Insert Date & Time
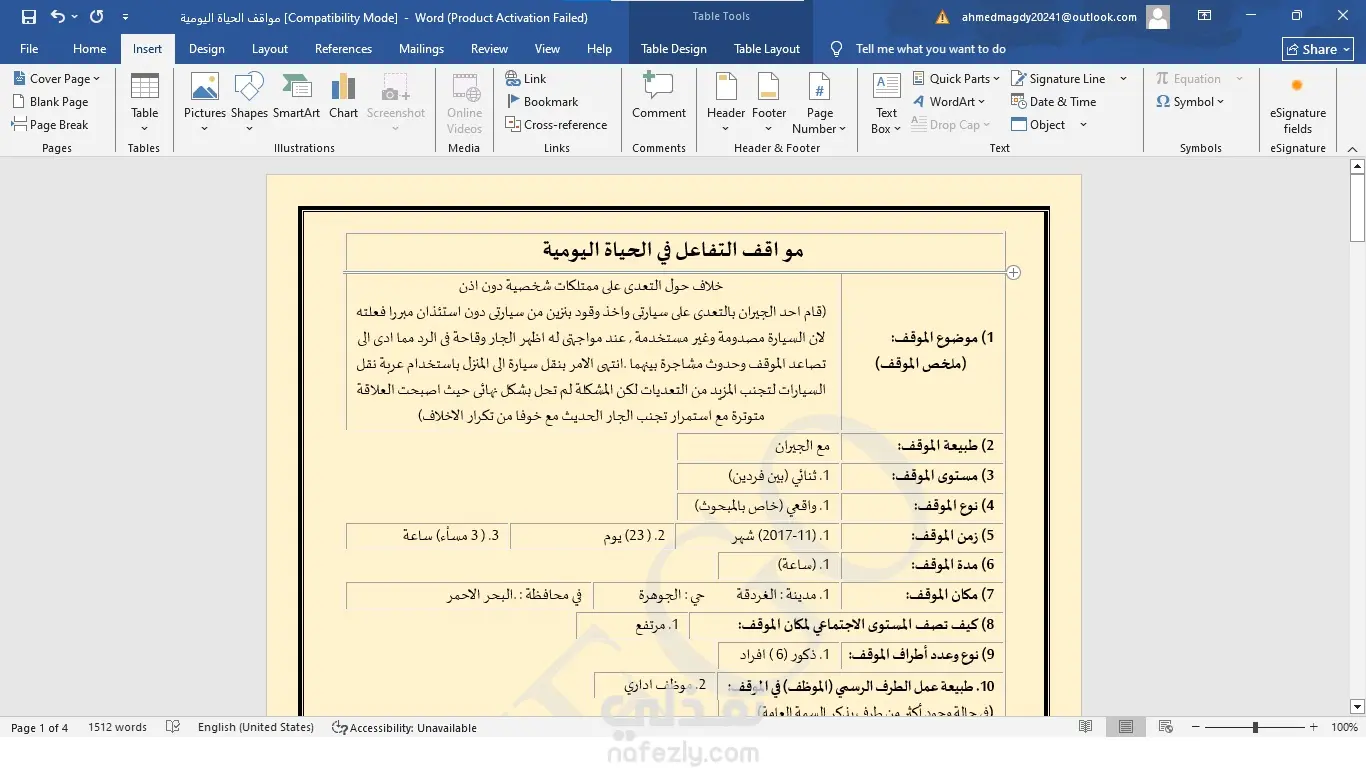The width and height of the screenshot is (1366, 768). click(1054, 101)
